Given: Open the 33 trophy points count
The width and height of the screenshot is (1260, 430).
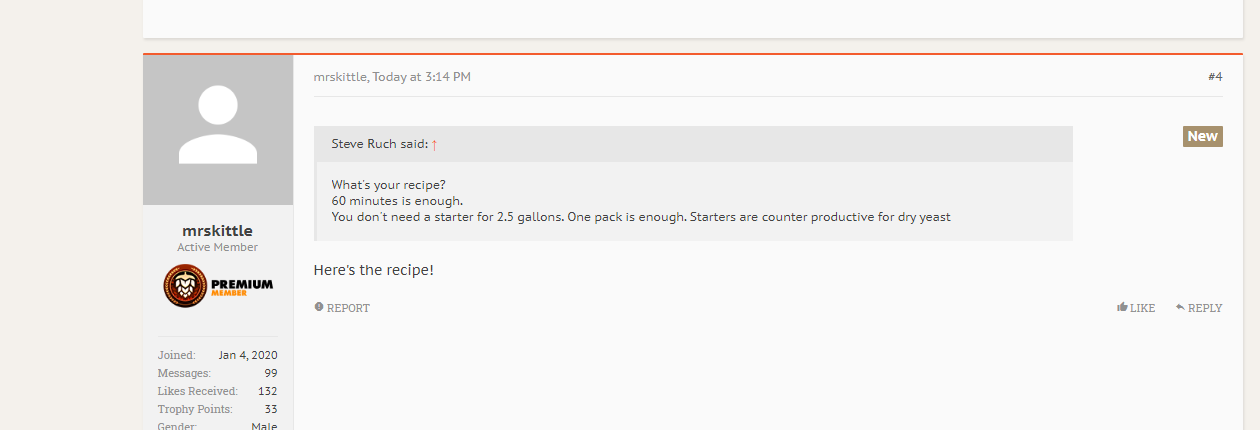Looking at the screenshot, I should pos(271,409).
